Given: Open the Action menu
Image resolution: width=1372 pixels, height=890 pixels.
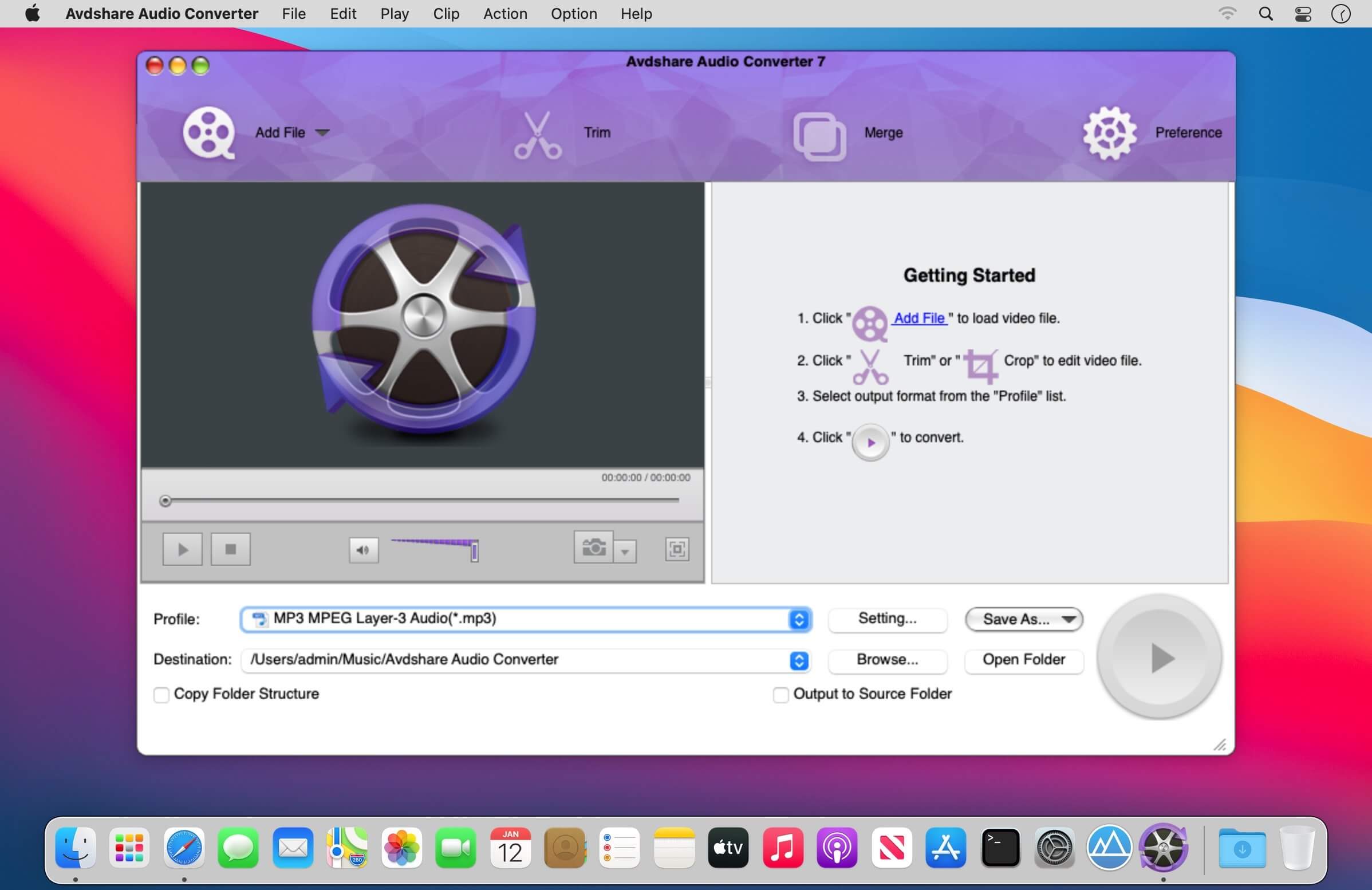Looking at the screenshot, I should pos(505,13).
